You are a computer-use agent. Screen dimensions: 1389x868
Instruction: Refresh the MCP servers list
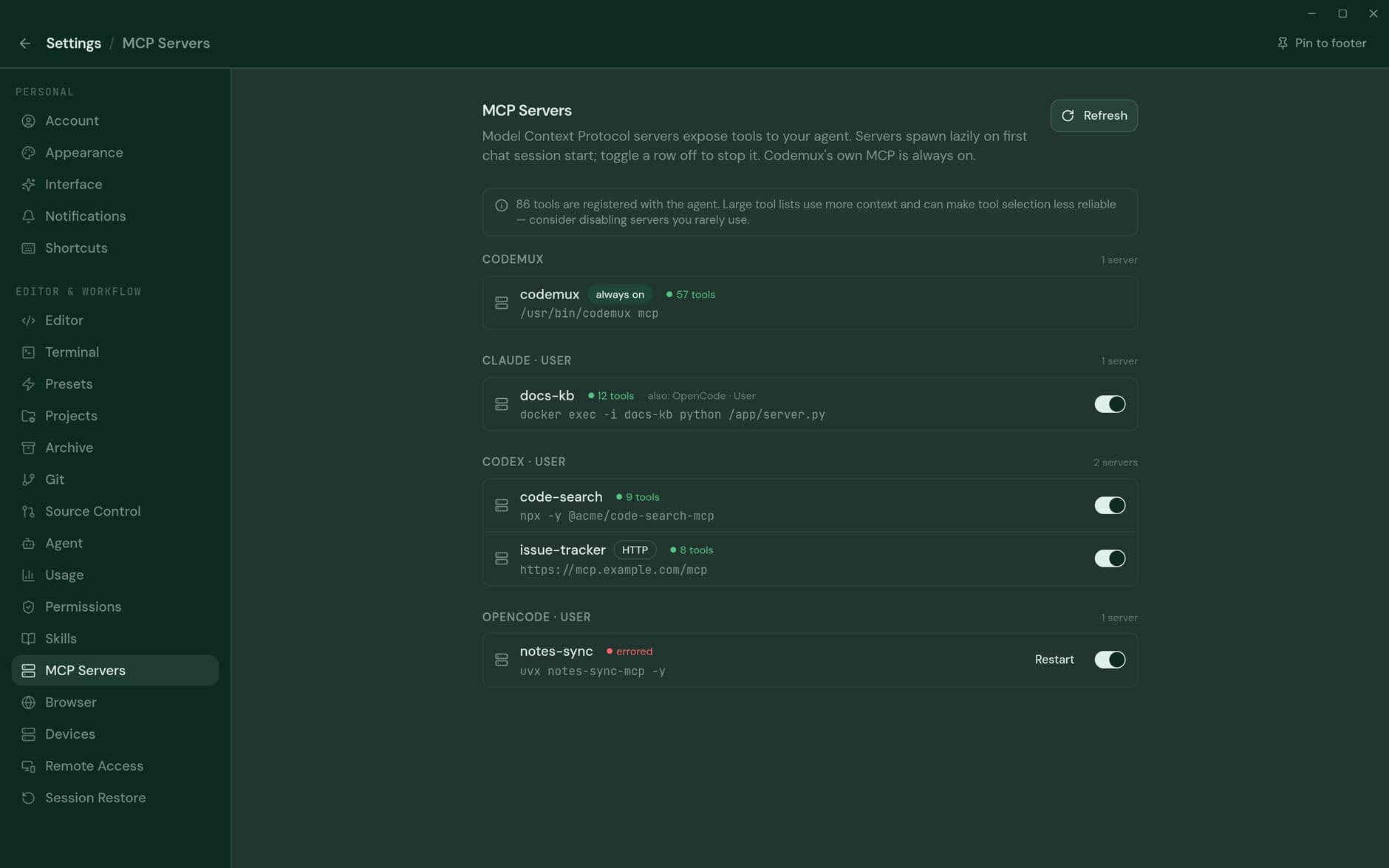pyautogui.click(x=1093, y=116)
